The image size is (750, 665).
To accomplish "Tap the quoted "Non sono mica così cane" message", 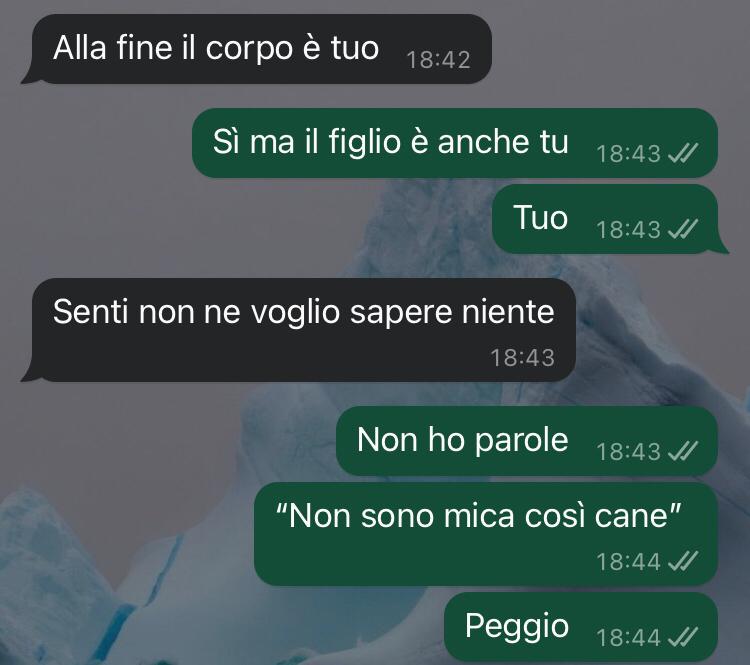I will pos(485,533).
